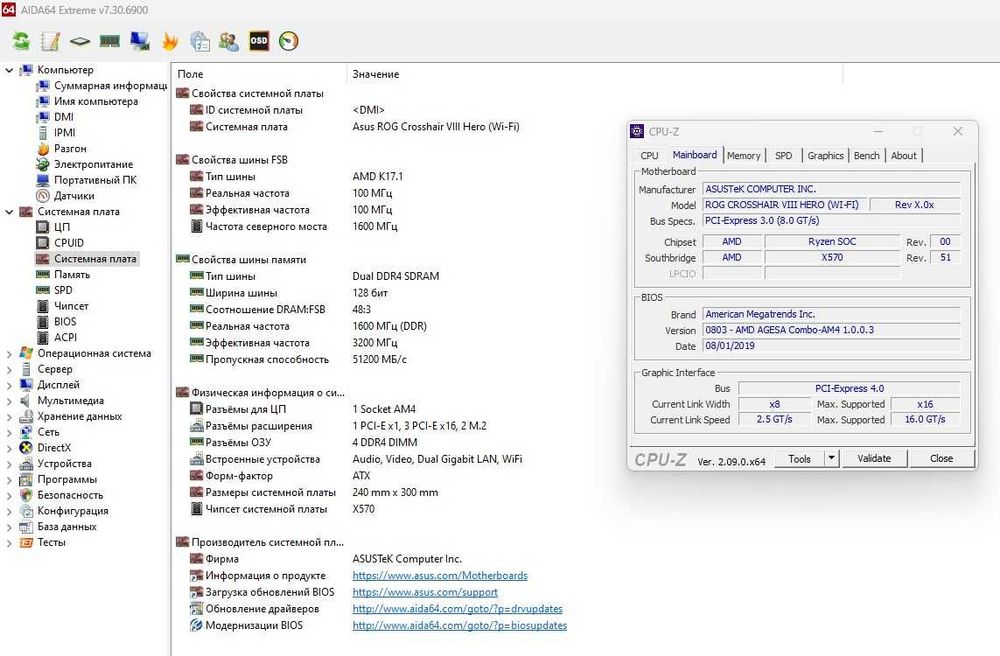Click the Значение column header
The image size is (1000, 656).
[376, 74]
